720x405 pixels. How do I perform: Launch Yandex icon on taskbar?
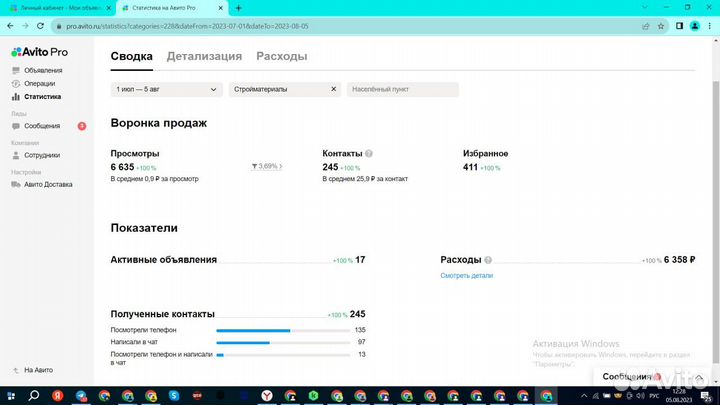(57, 396)
